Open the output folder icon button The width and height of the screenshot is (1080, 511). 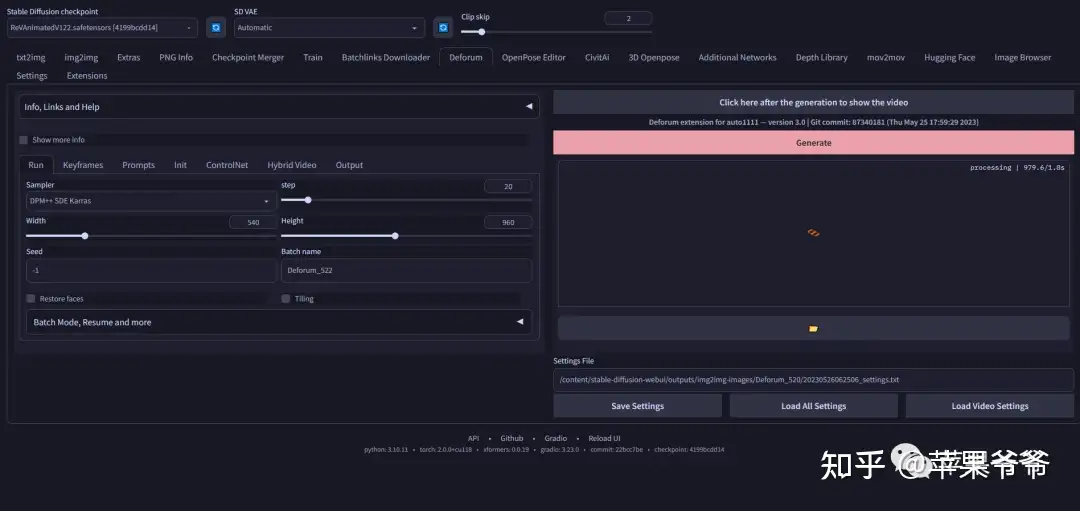pos(813,328)
